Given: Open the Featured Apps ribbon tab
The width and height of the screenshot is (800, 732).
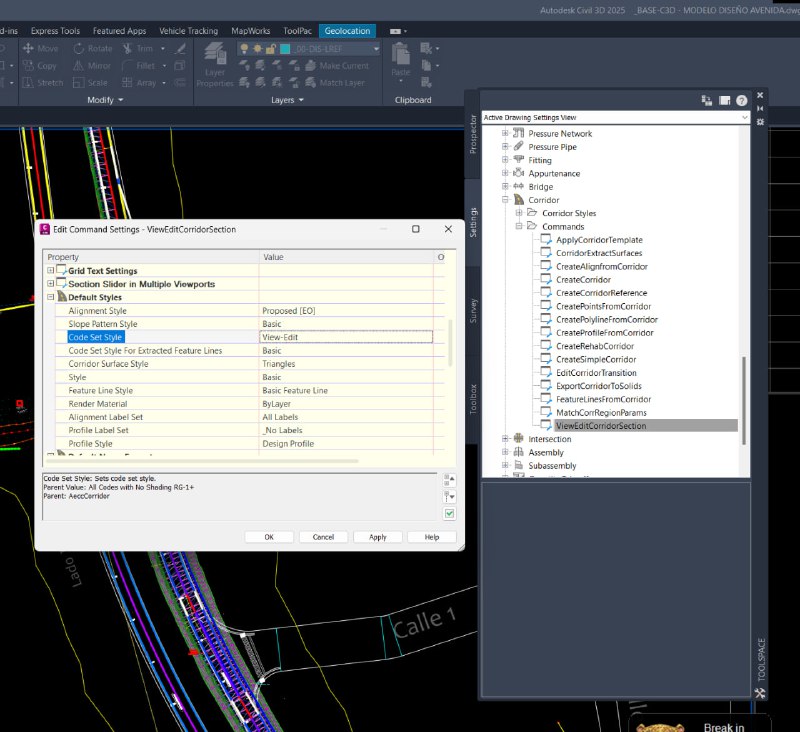Looking at the screenshot, I should 119,31.
